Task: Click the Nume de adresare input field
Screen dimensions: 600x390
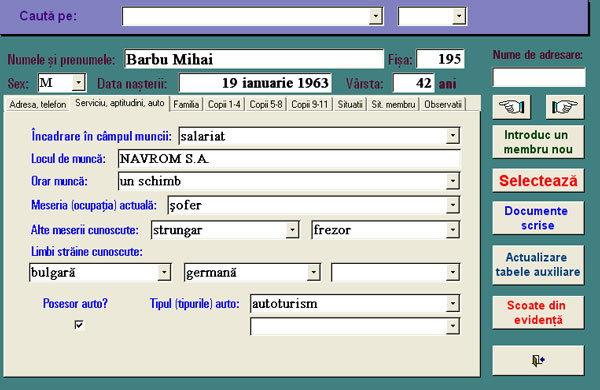Action: tap(538, 78)
